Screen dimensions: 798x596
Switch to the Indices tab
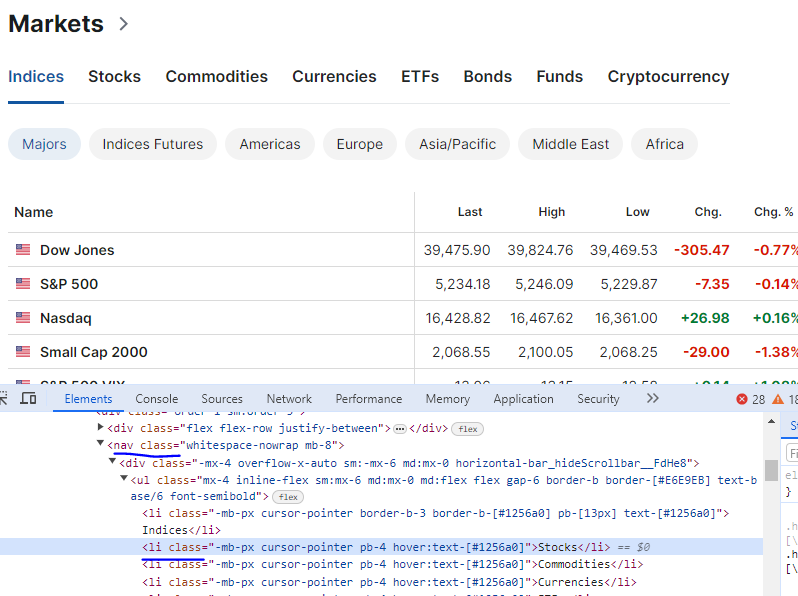(36, 76)
